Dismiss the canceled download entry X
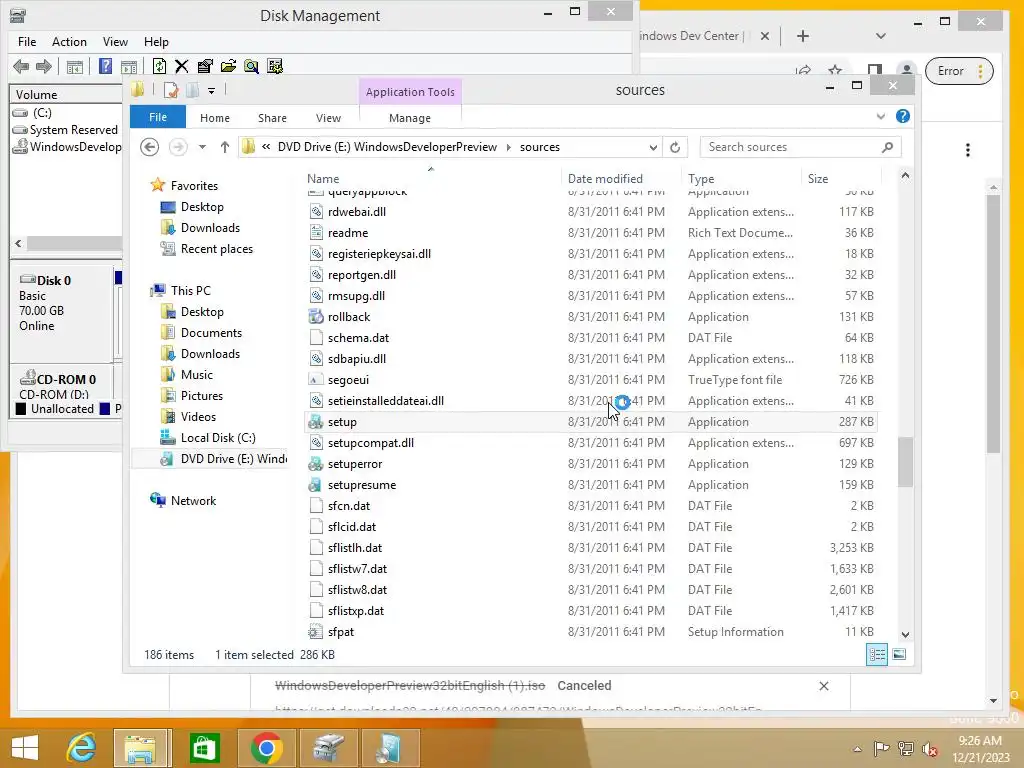 click(x=824, y=686)
